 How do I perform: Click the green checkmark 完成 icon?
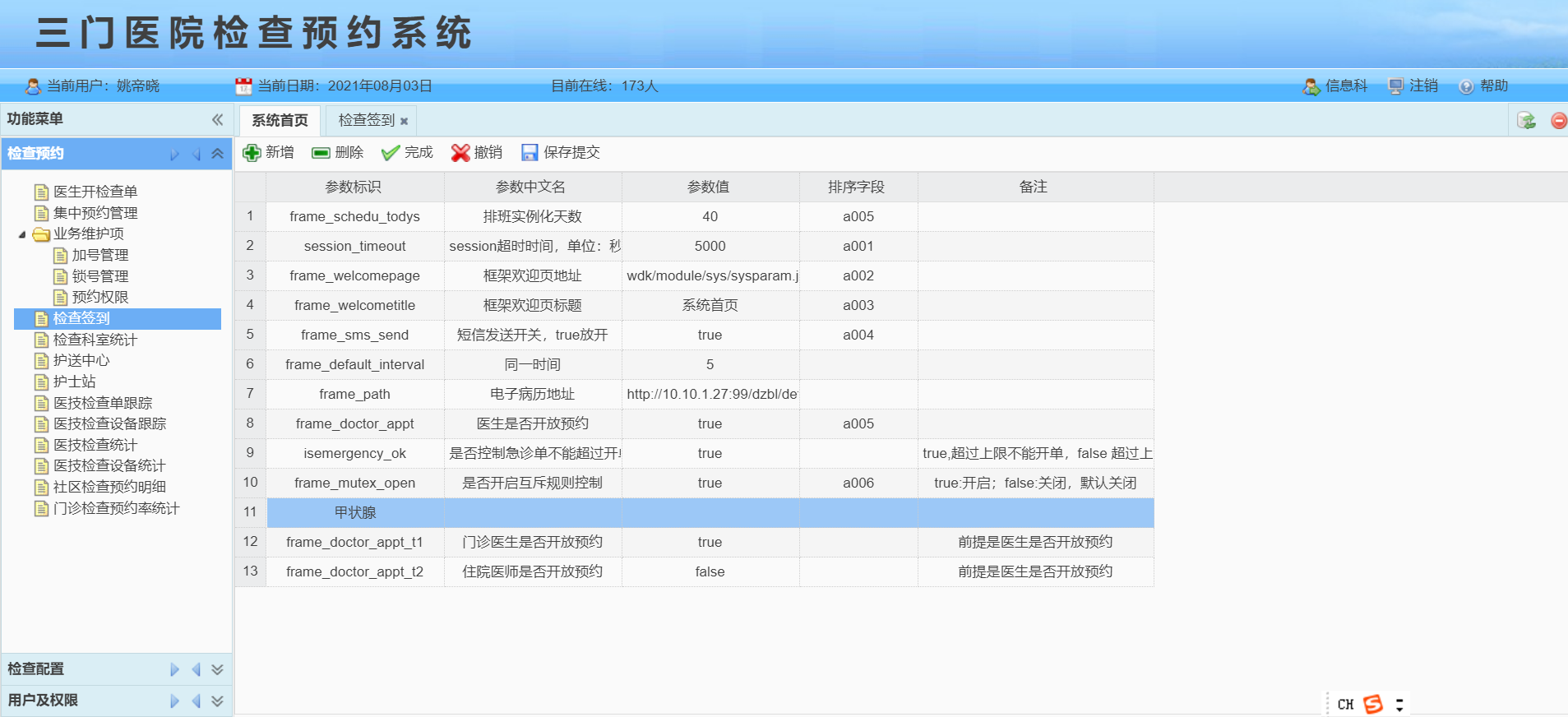[391, 153]
